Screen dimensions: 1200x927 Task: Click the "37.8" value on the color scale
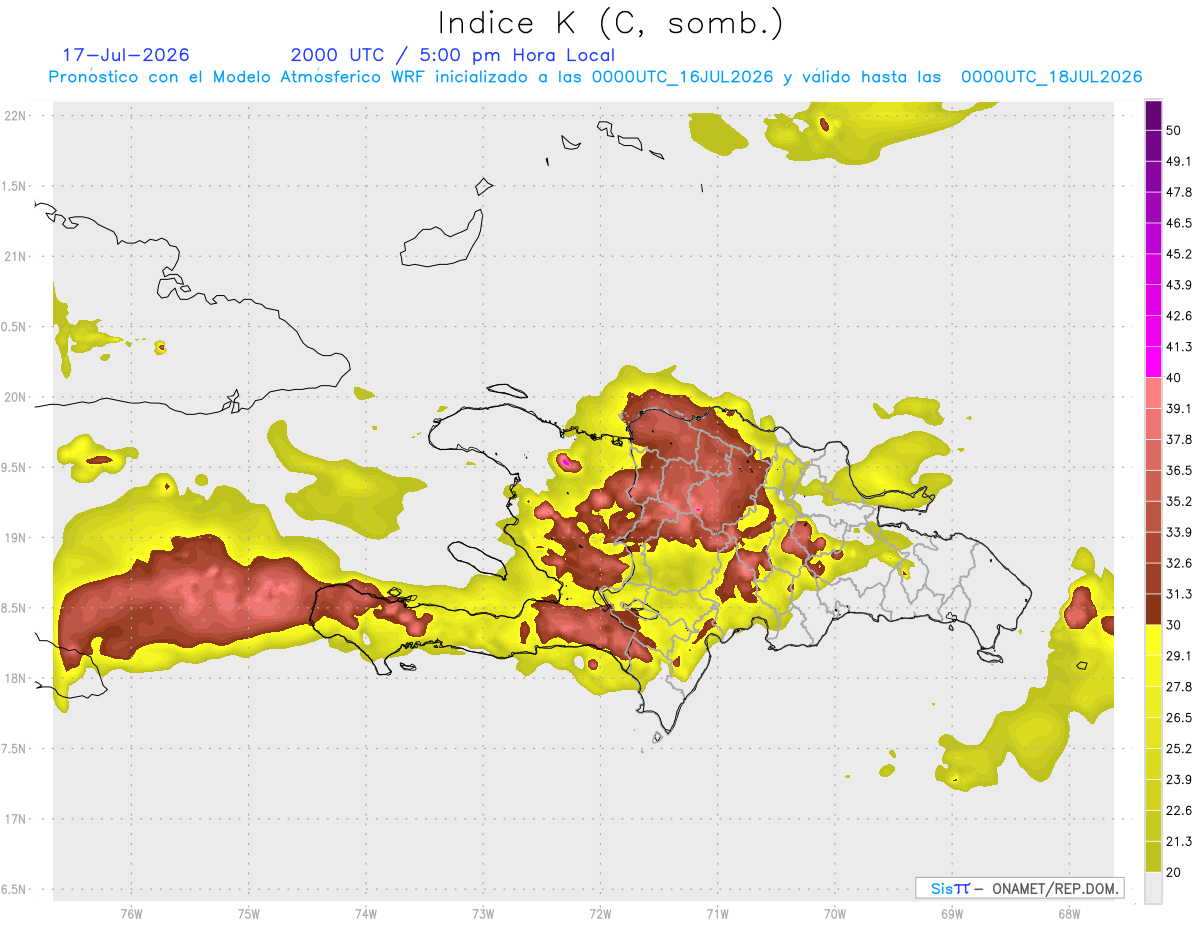click(1178, 440)
